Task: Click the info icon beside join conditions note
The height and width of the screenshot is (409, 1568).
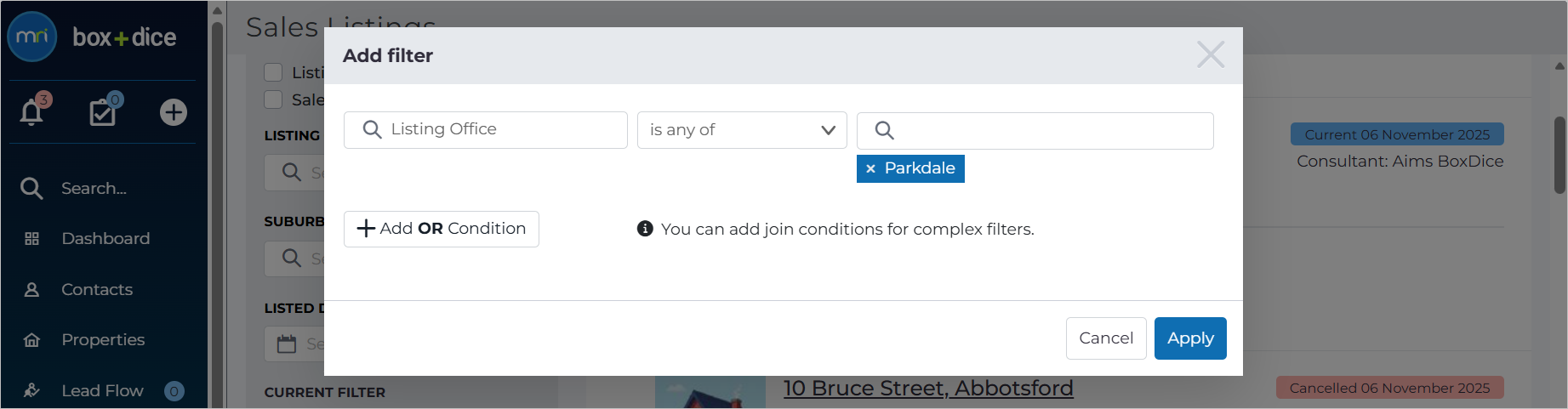Action: 645,229
